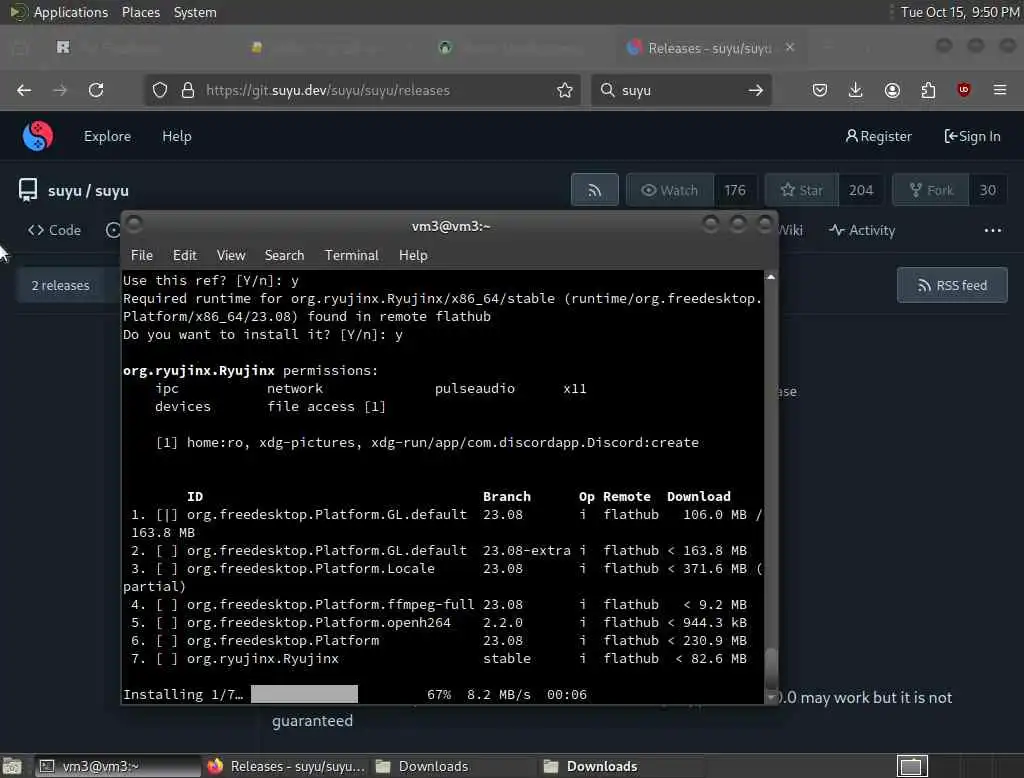This screenshot has height=778, width=1024.
Task: Open tracking protection shield in address bar
Action: (x=160, y=90)
